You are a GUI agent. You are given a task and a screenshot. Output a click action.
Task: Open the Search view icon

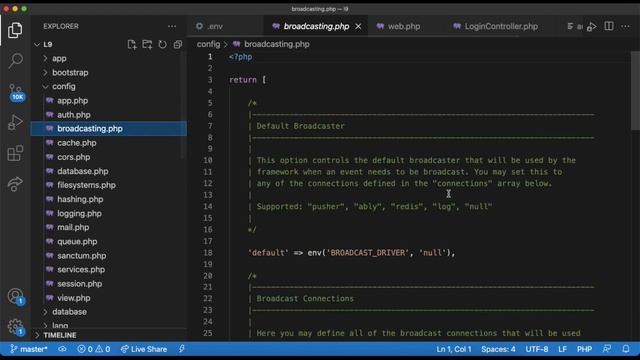coord(15,60)
